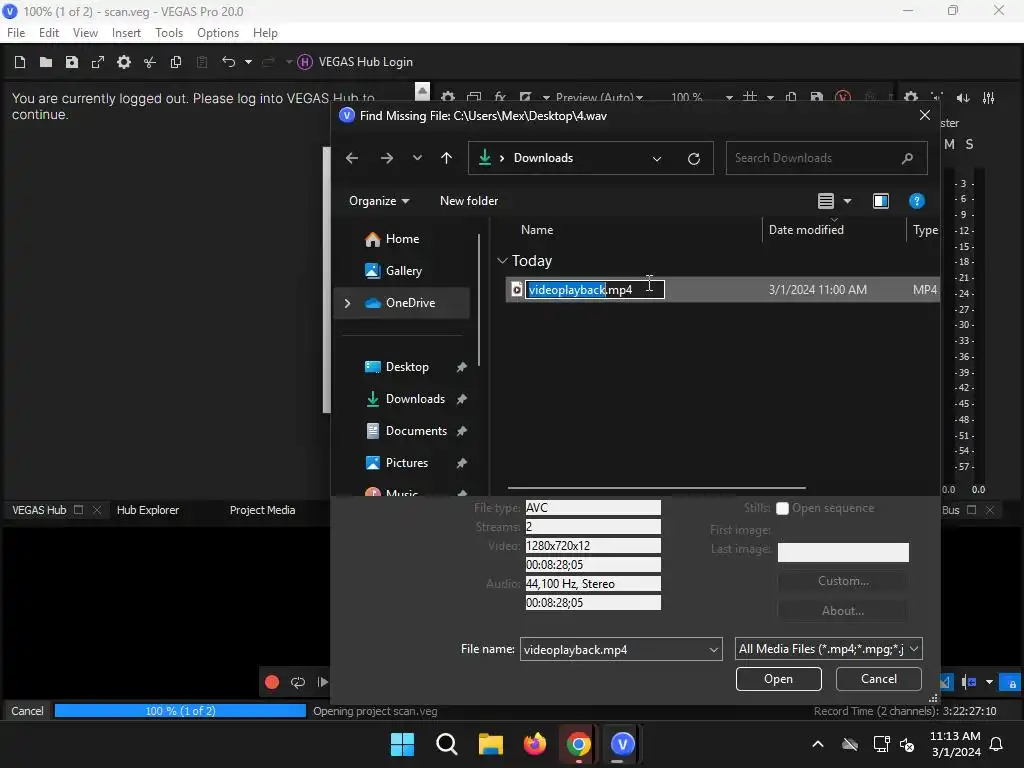
Task: Go back in file dialog navigation
Action: click(352, 158)
